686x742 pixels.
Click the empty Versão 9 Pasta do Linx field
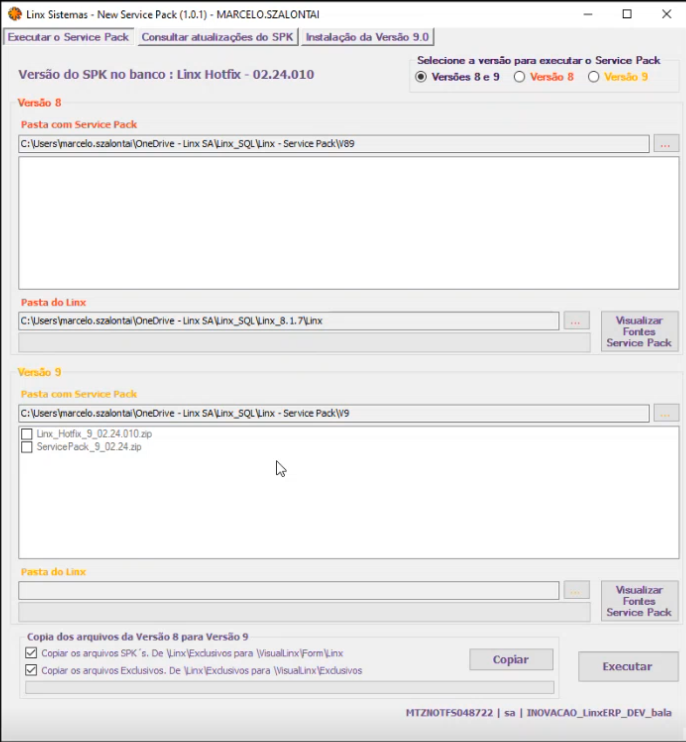tap(289, 591)
